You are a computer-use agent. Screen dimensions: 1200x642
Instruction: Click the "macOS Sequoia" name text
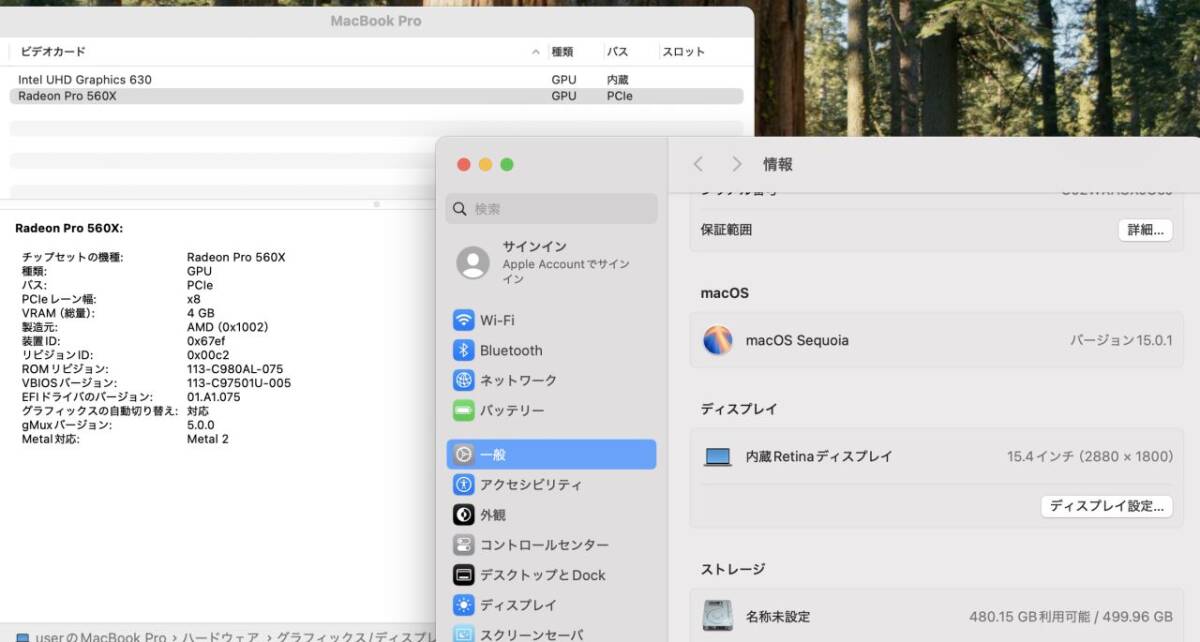tap(797, 340)
